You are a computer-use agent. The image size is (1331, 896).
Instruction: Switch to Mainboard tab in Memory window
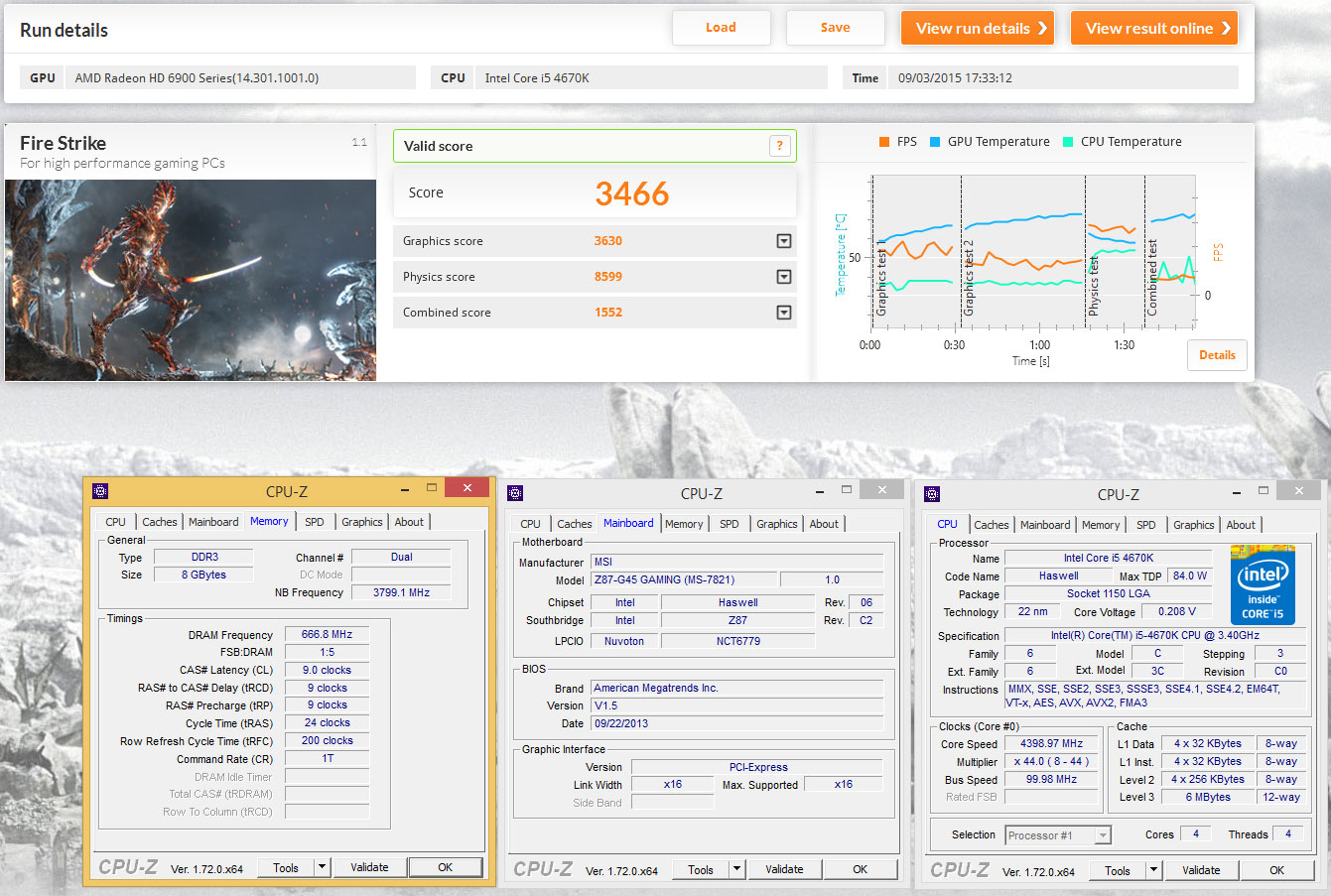point(213,522)
